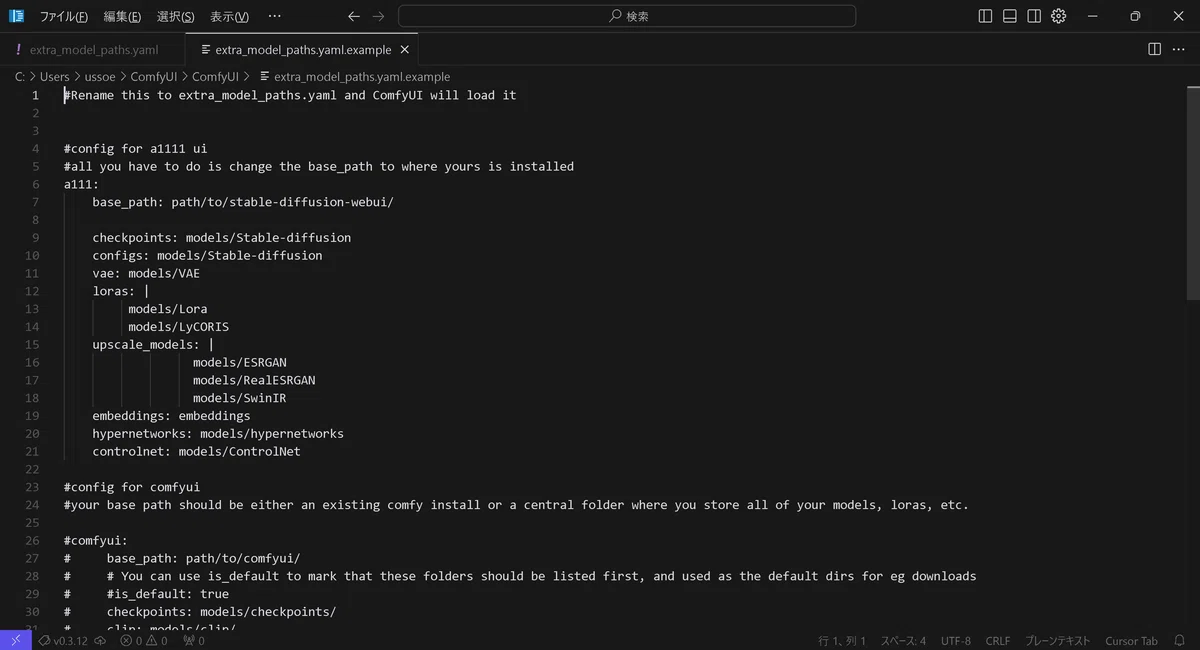Click the 'vae: models/VAE' line

pyautogui.click(x=146, y=273)
